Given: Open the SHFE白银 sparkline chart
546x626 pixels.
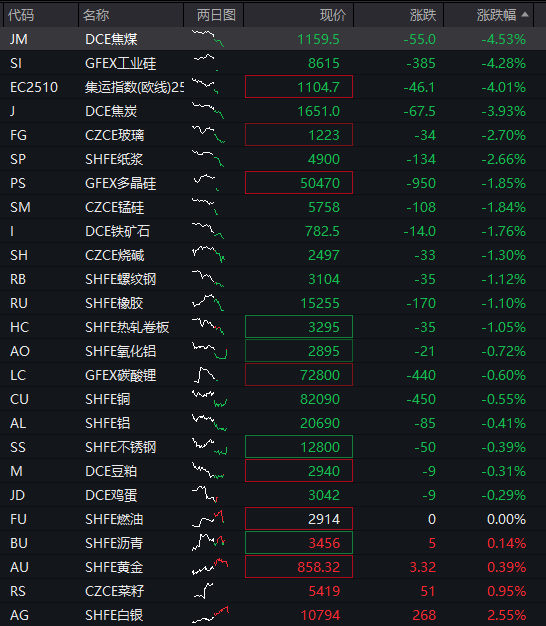Looking at the screenshot, I should pos(210,614).
